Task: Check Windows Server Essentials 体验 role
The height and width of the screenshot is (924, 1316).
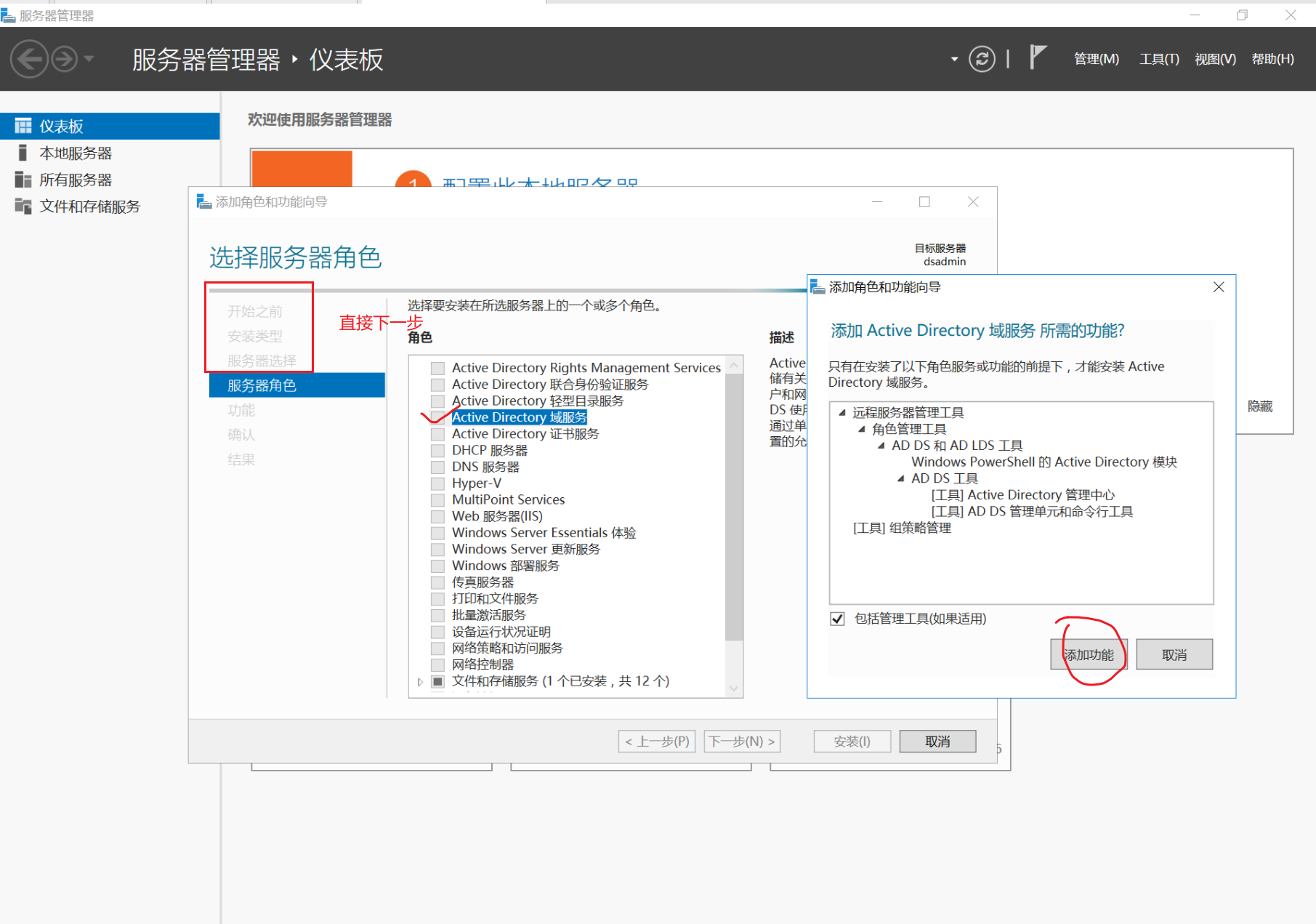Action: pyautogui.click(x=437, y=533)
